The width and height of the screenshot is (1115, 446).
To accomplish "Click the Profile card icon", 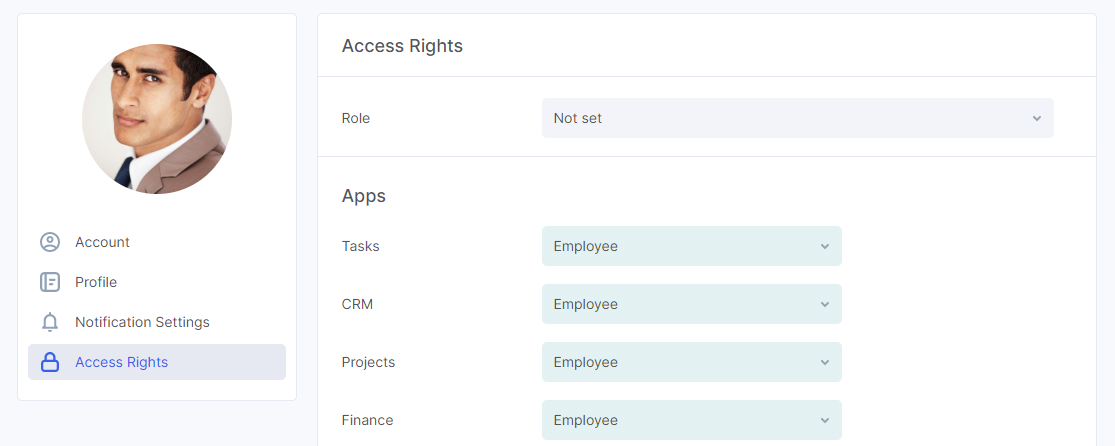I will coord(50,282).
